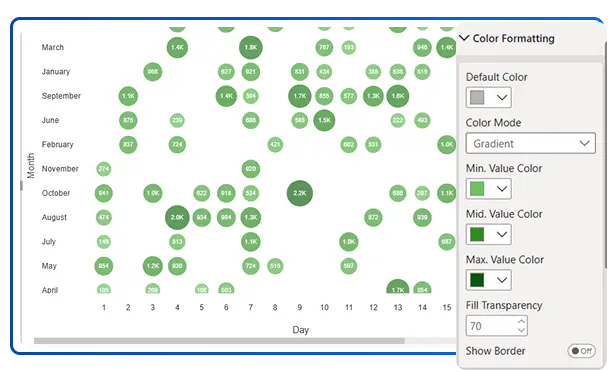Select the September day 13 bubble
614x372 pixels.
[x=398, y=96]
